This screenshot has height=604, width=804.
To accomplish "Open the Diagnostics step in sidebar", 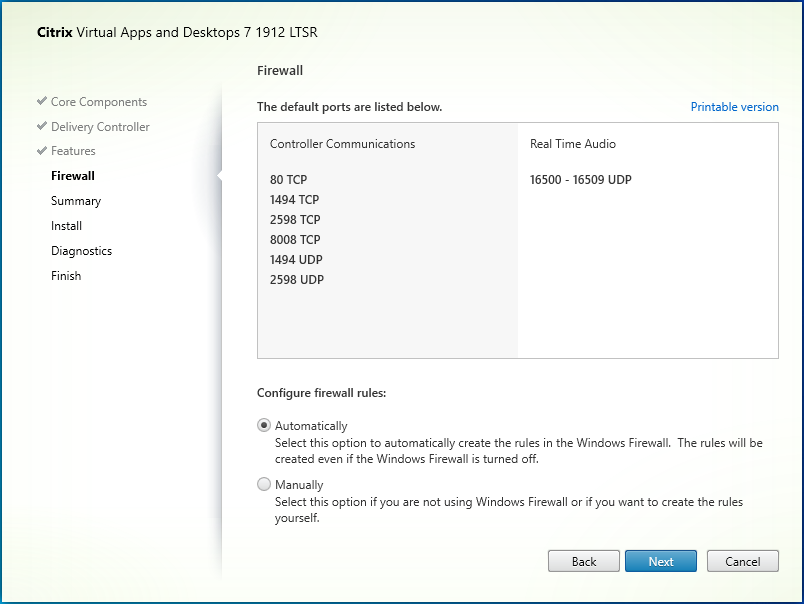I will click(x=81, y=251).
